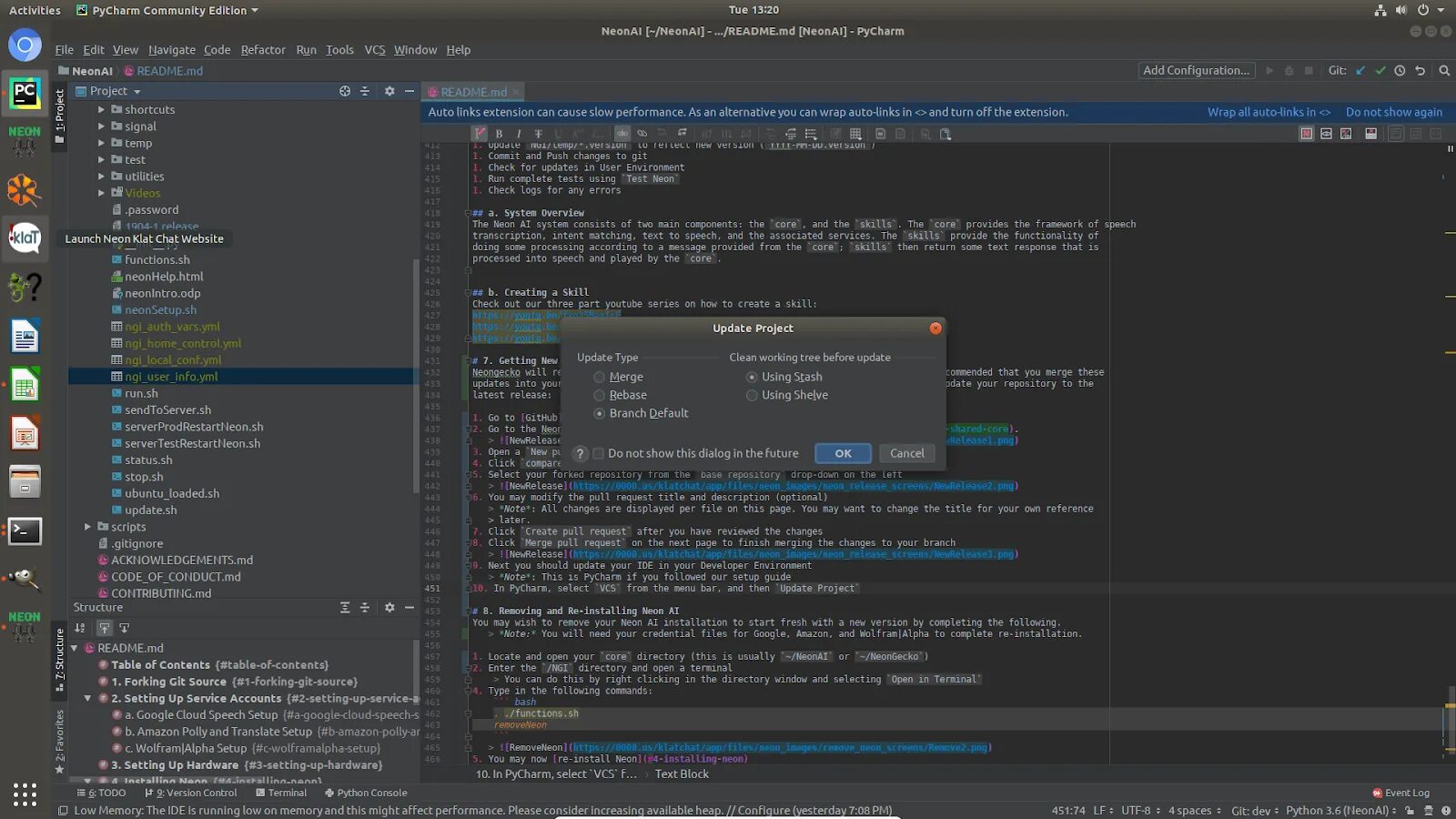Expand the shortcuts folder

tap(102, 109)
